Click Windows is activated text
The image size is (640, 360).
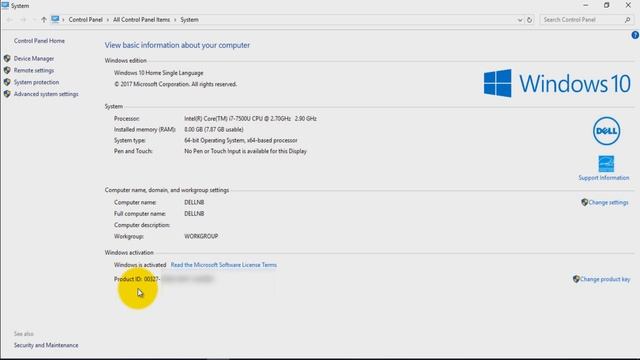[140, 265]
